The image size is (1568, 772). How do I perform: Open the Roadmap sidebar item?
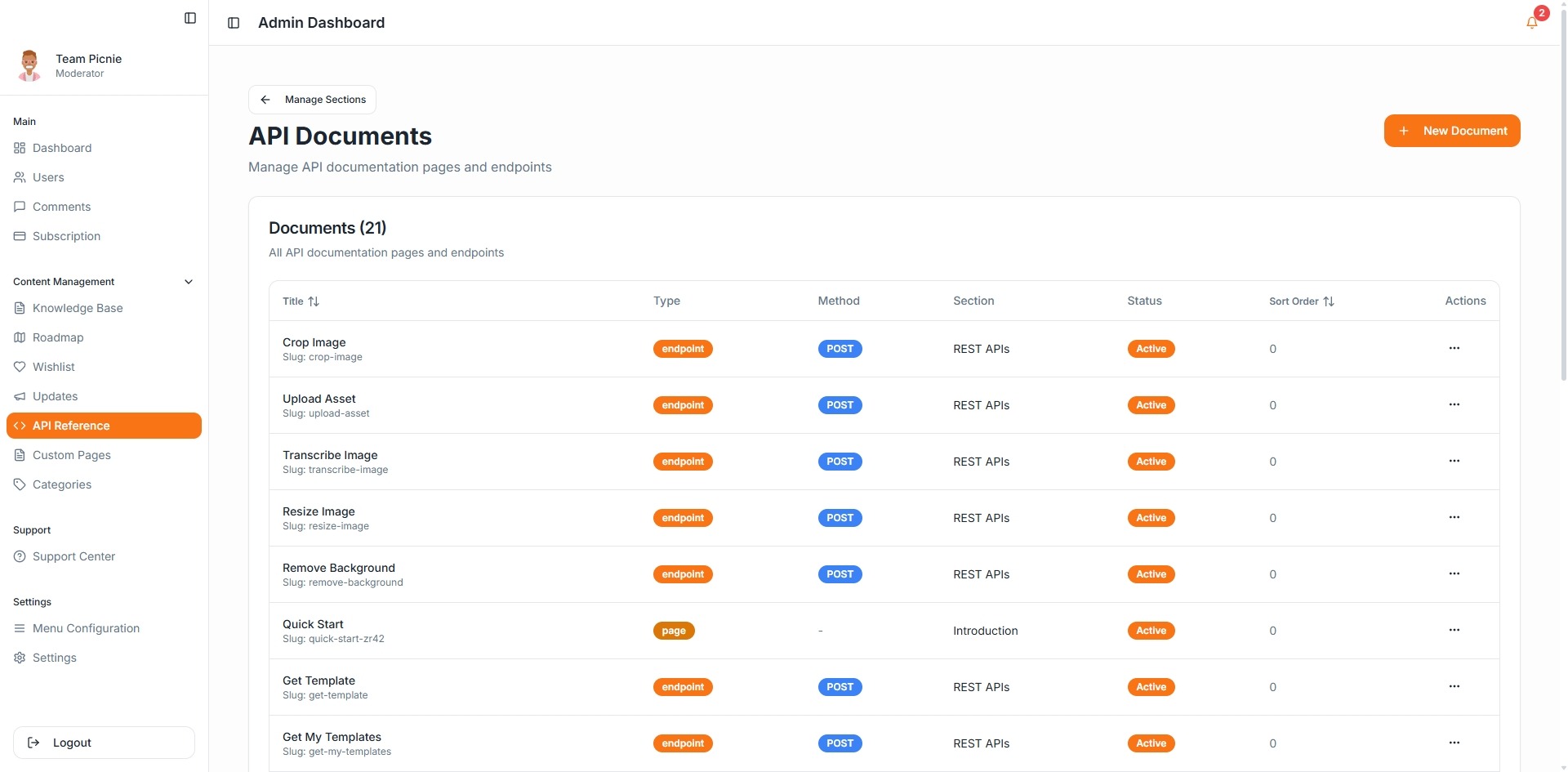[x=58, y=337]
